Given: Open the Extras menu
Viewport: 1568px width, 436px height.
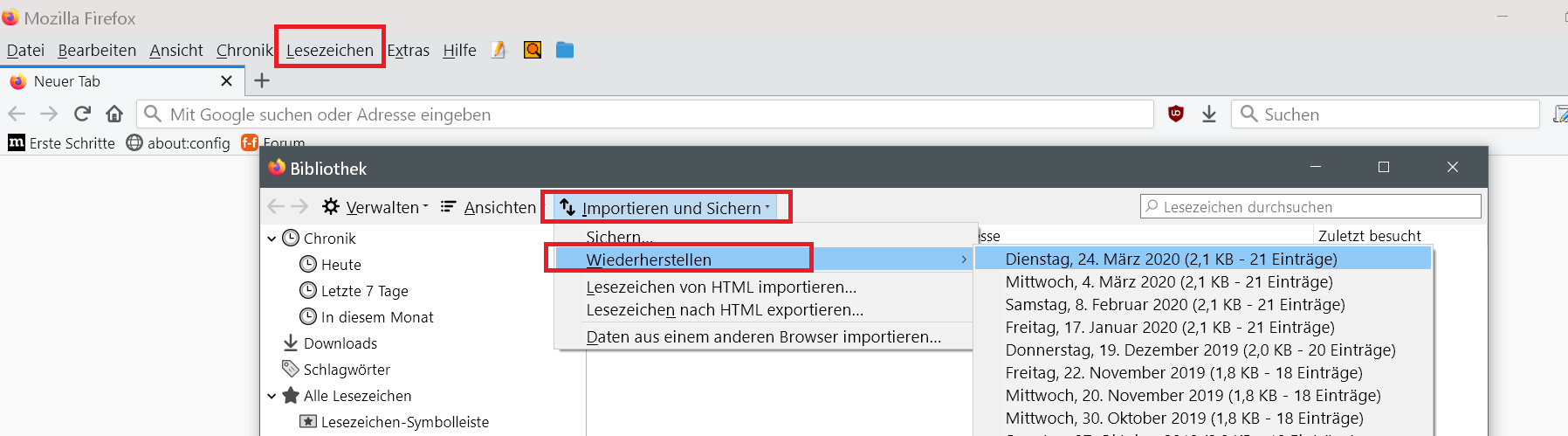Looking at the screenshot, I should [x=409, y=51].
